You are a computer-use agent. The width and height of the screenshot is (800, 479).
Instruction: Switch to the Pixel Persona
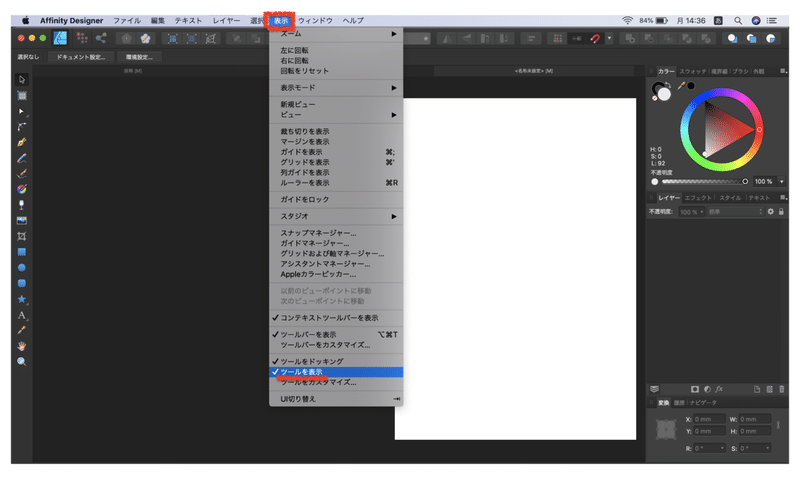pyautogui.click(x=82, y=38)
